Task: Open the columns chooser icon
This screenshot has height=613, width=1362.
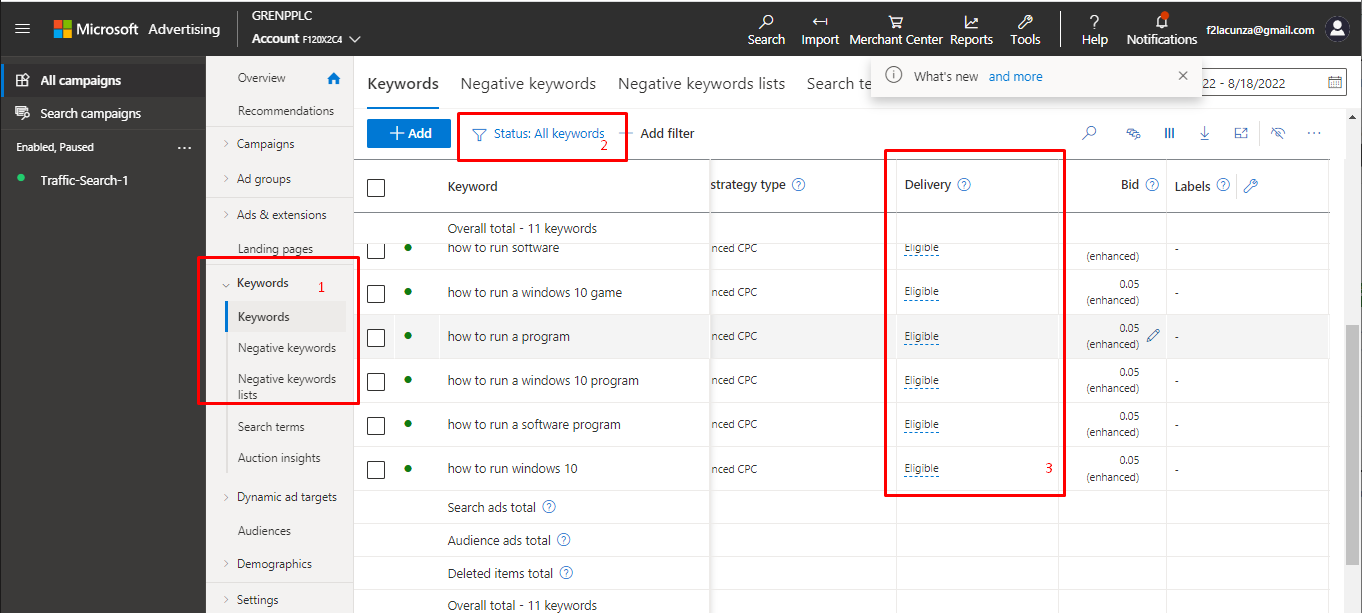Action: [1169, 133]
